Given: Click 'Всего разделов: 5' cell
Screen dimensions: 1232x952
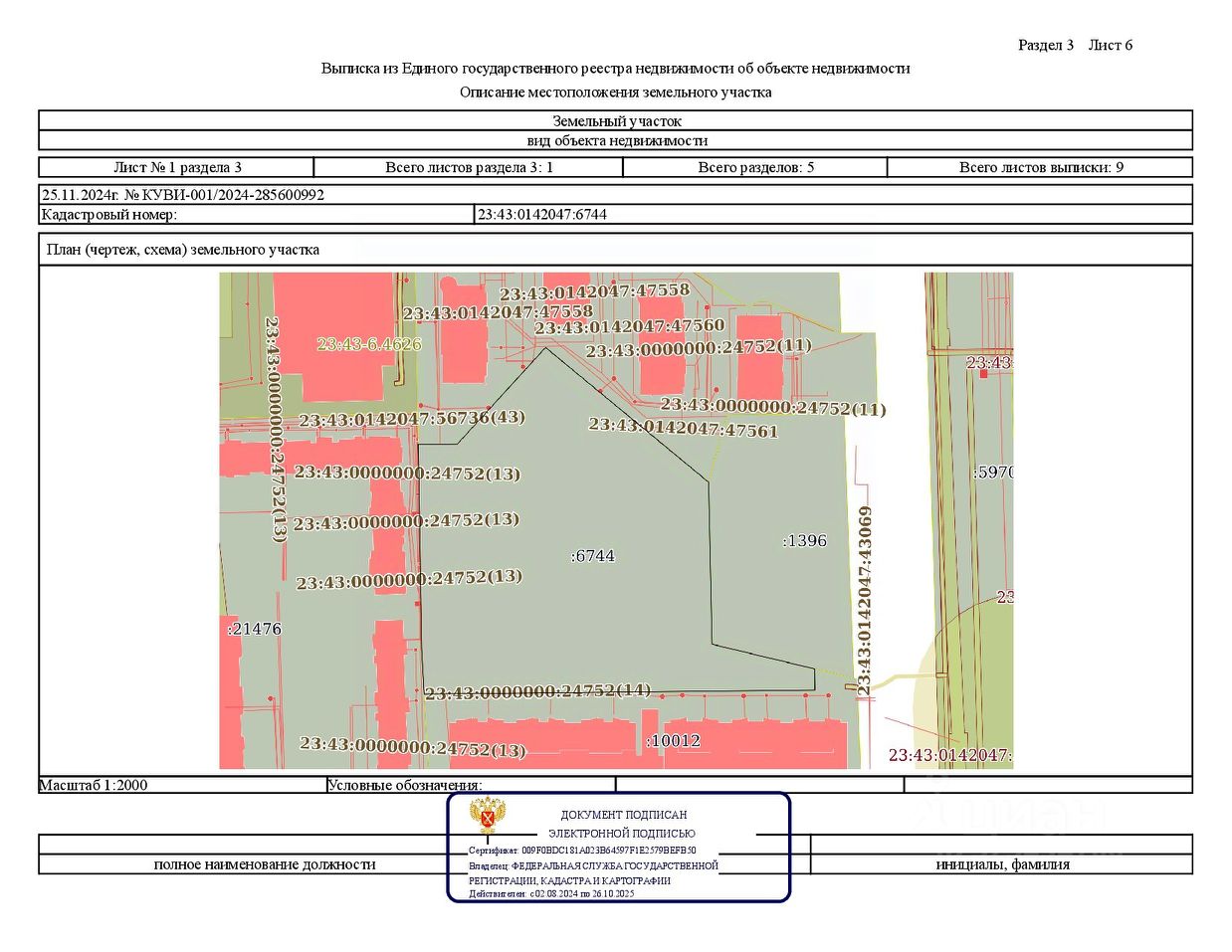Looking at the screenshot, I should click(755, 167).
